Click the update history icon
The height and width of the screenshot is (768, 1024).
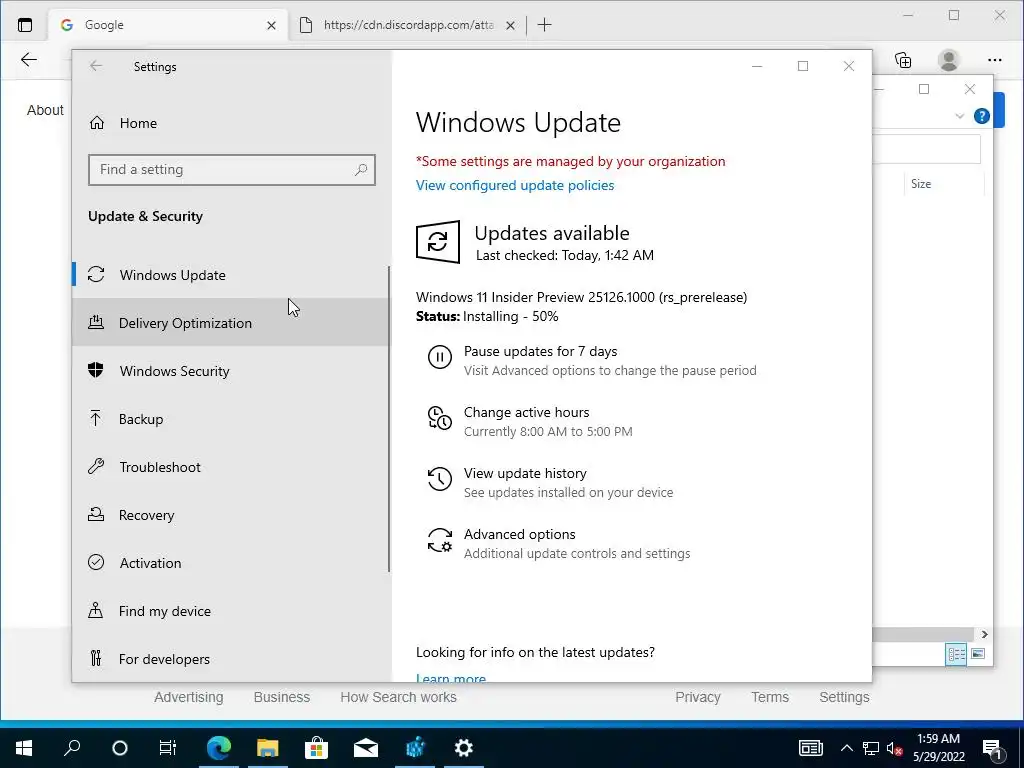pos(440,479)
